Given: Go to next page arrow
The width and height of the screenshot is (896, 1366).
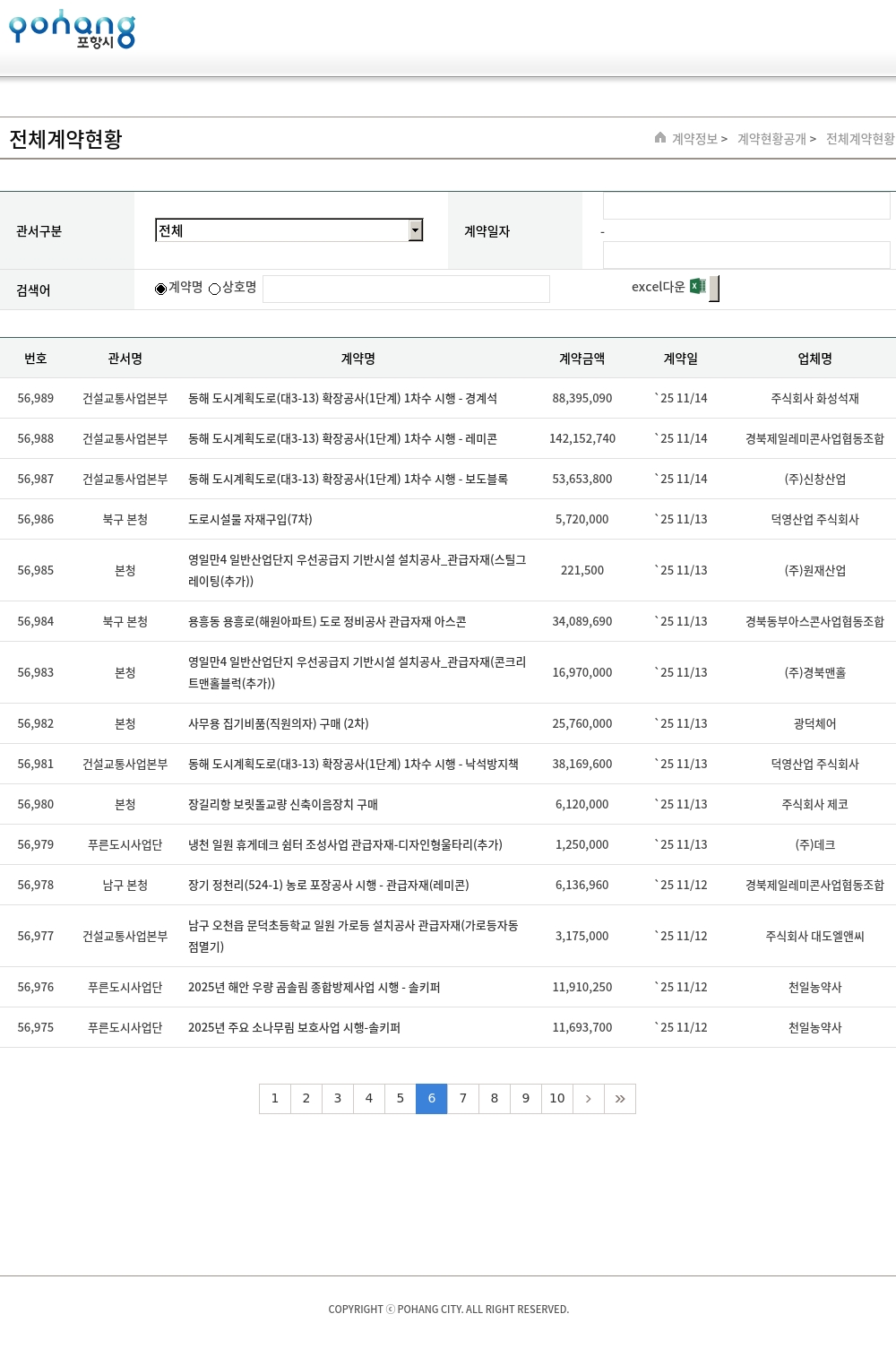Looking at the screenshot, I should click(x=588, y=1099).
